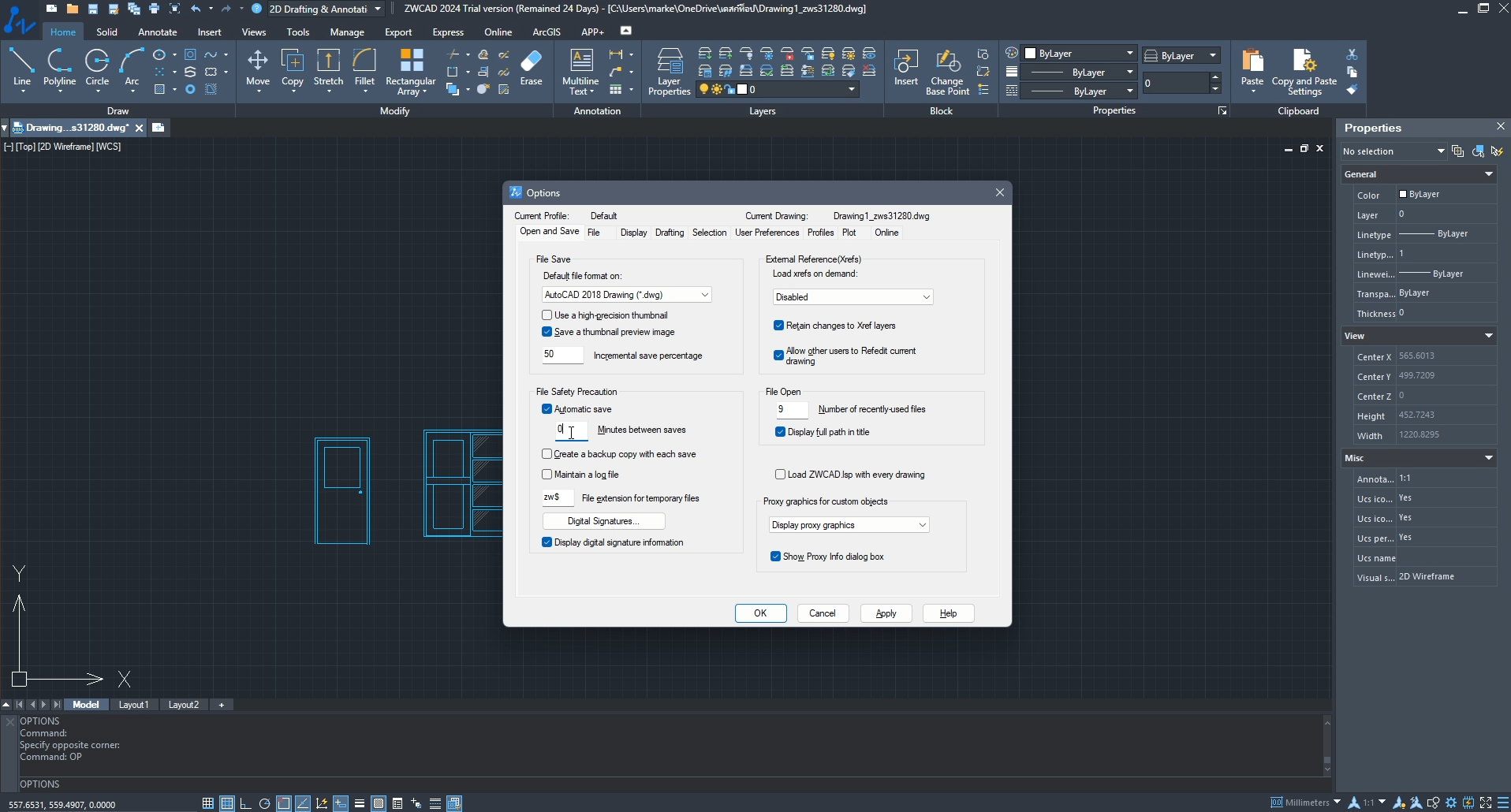The height and width of the screenshot is (812, 1511).
Task: Add a new layout with plus button
Action: [222, 705]
